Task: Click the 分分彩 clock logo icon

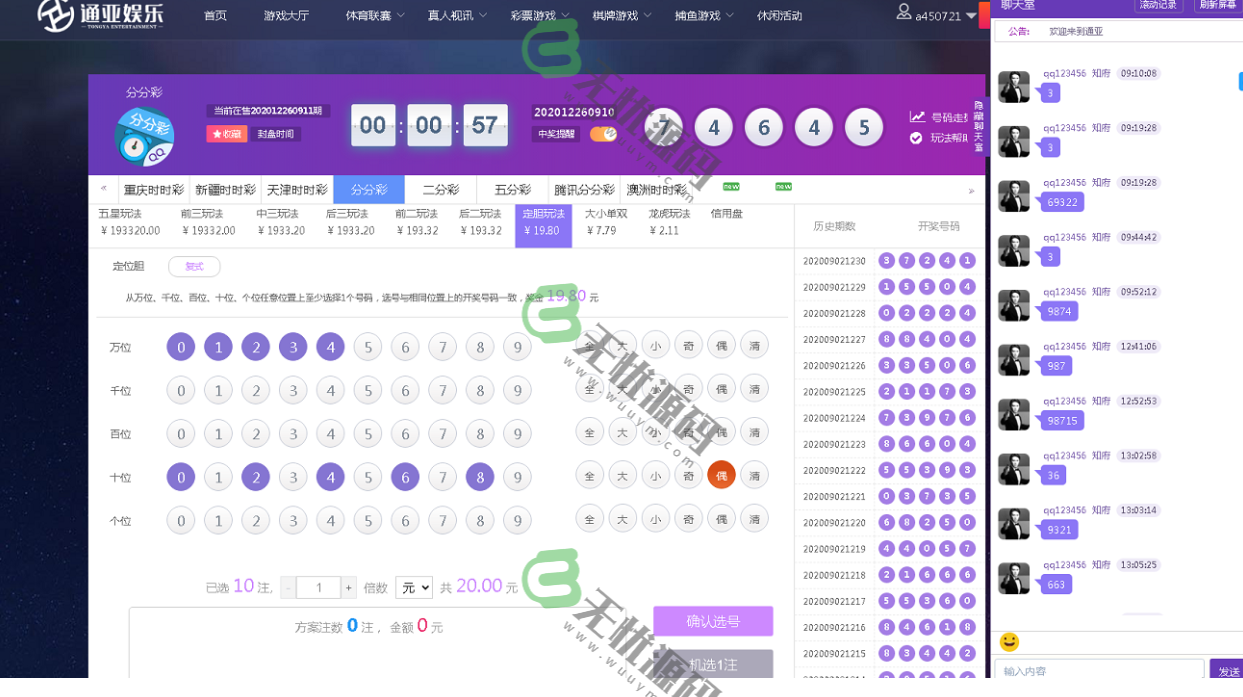Action: pos(144,136)
